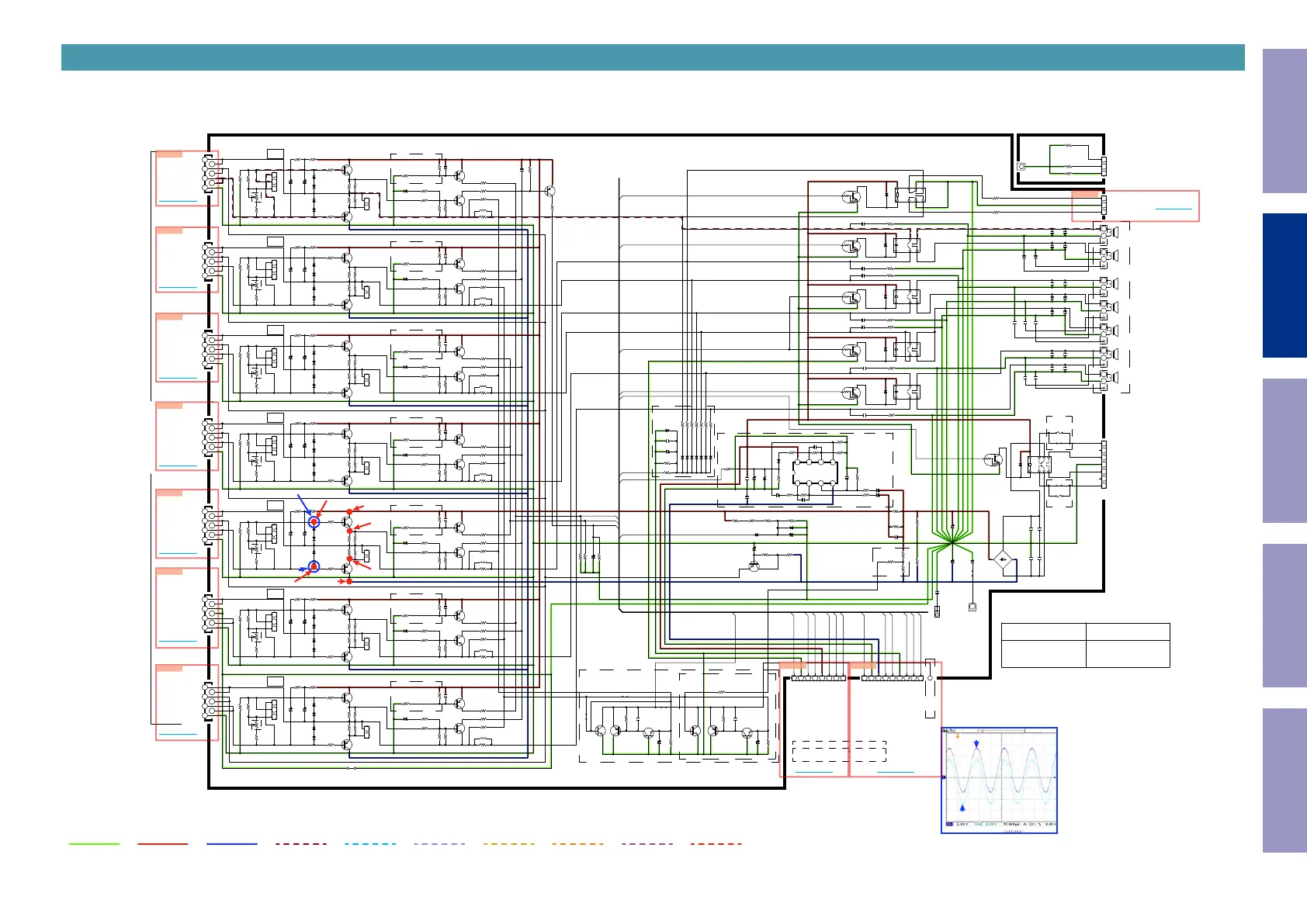Open link in left bottom-center connector box

[x=814, y=772]
